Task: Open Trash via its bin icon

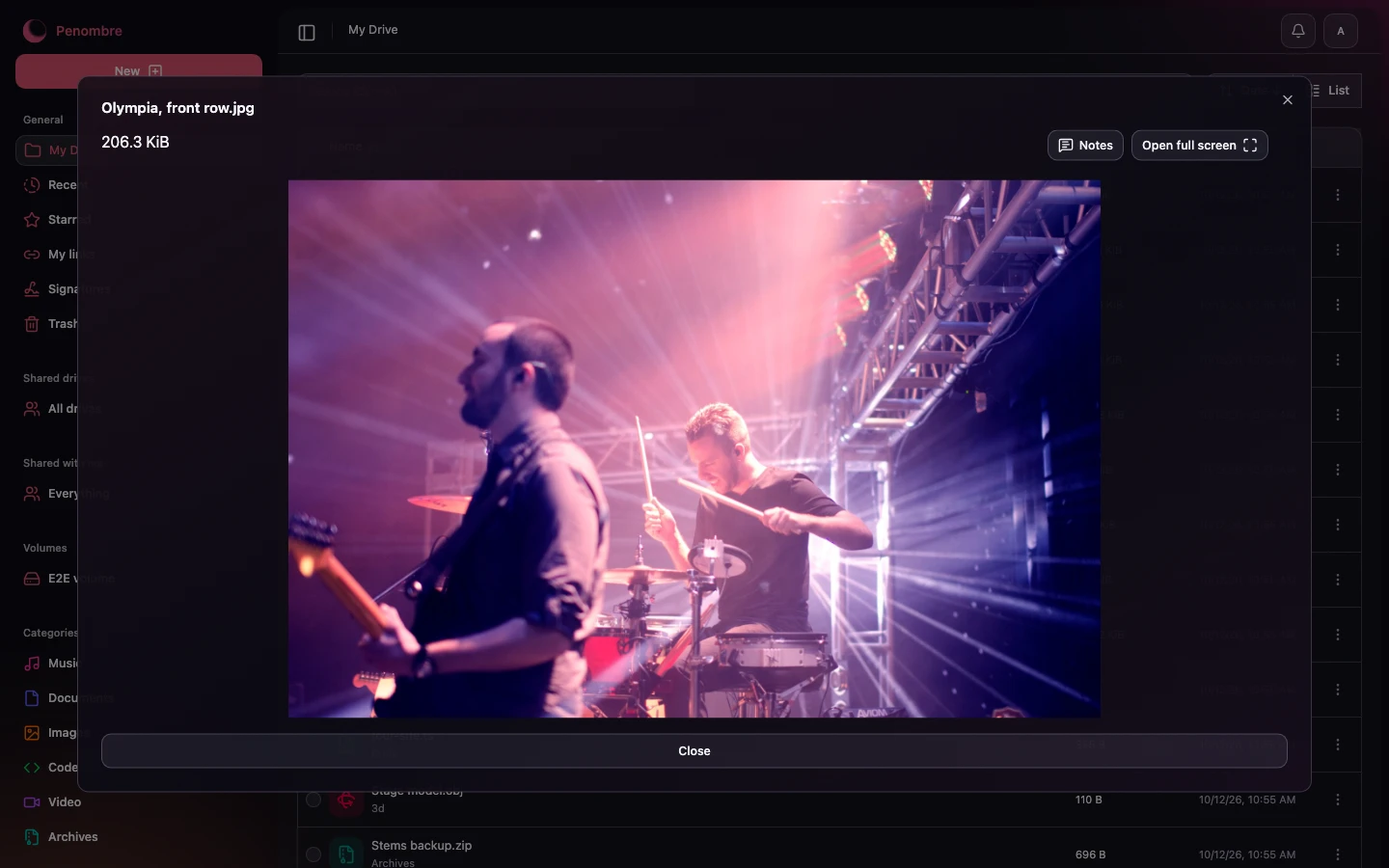Action: click(32, 324)
